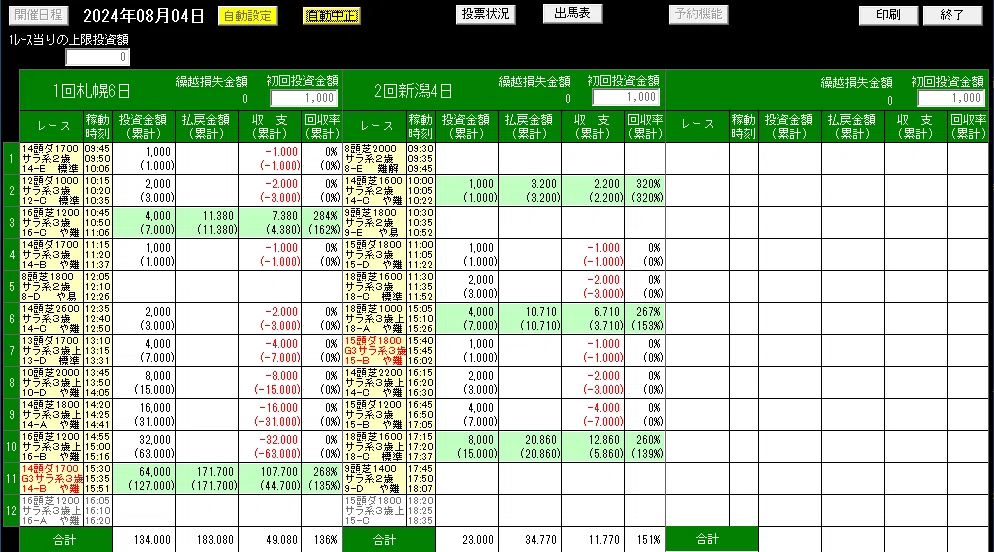The height and width of the screenshot is (552, 994).
Task: Focus 初回投資金額 field for 2回新潟4日
Action: [626, 97]
